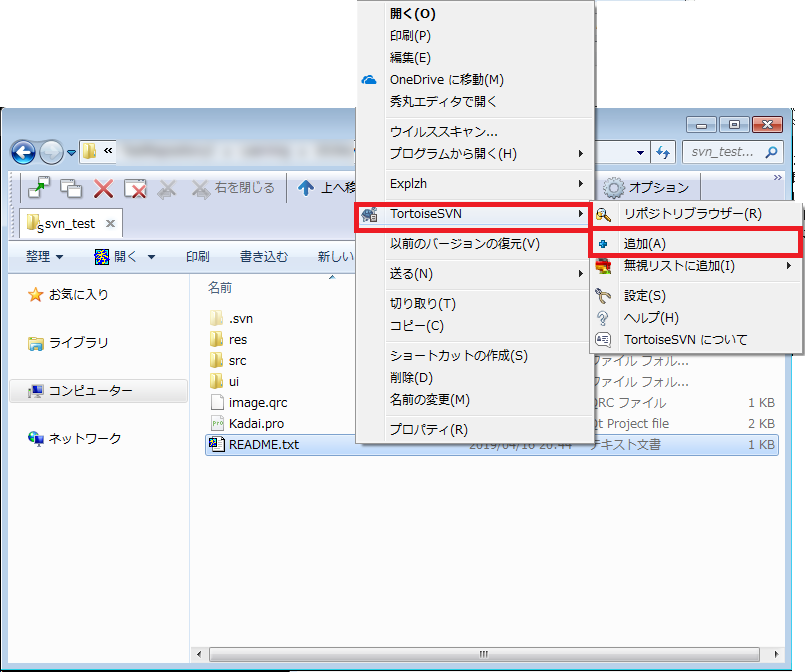This screenshot has width=805, height=672.
Task: Click the horizontal scrollbar right arrow
Action: (776, 655)
